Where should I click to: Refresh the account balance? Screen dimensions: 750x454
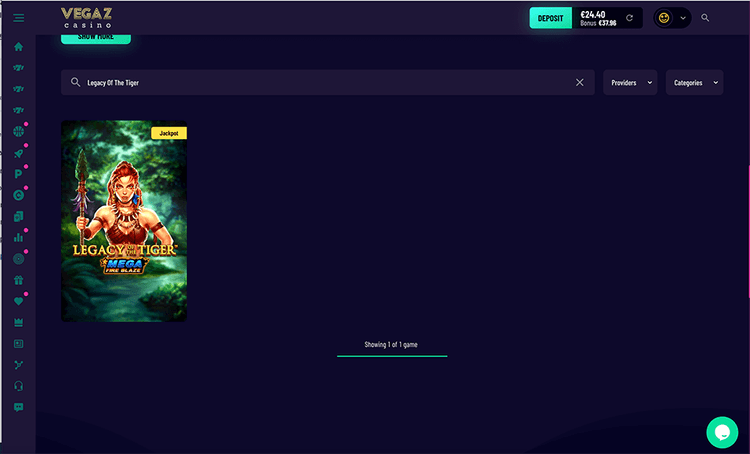click(629, 18)
